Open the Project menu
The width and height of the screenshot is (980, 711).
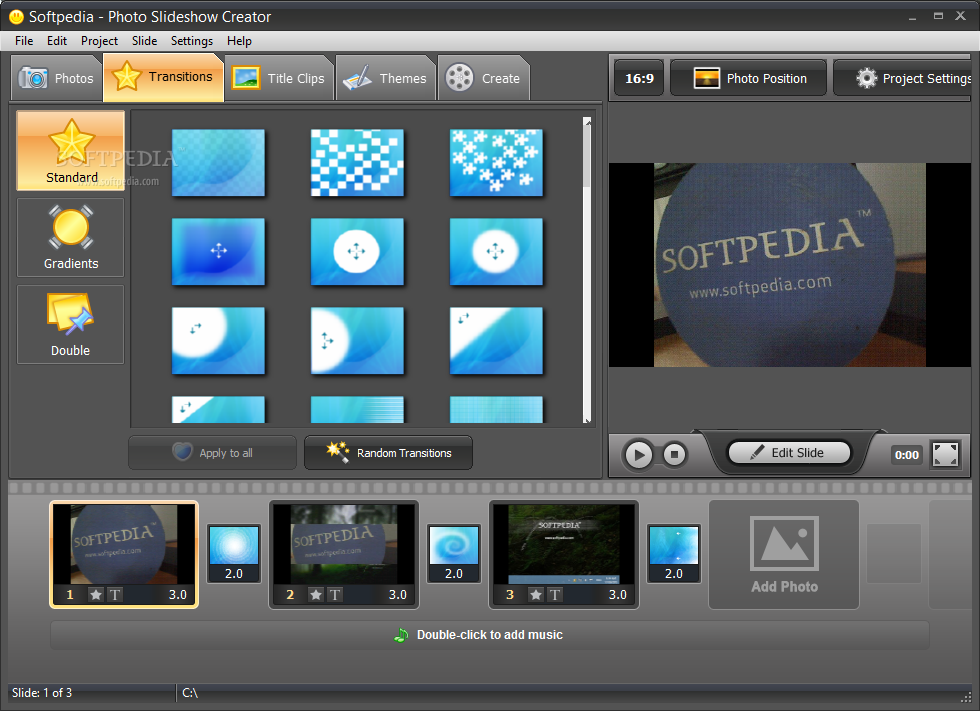point(99,41)
